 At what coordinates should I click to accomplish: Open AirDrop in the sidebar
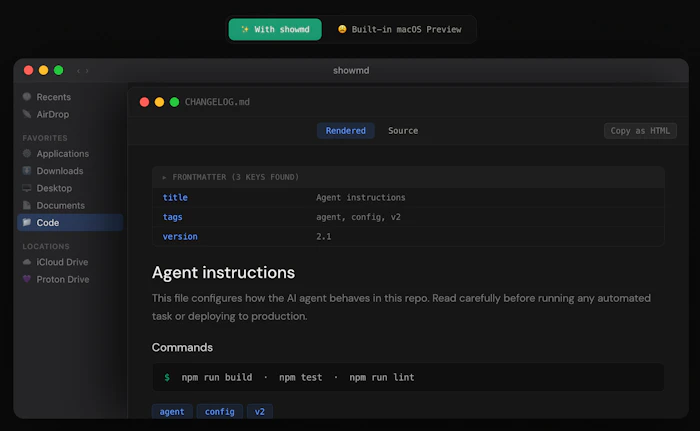click(x=53, y=114)
